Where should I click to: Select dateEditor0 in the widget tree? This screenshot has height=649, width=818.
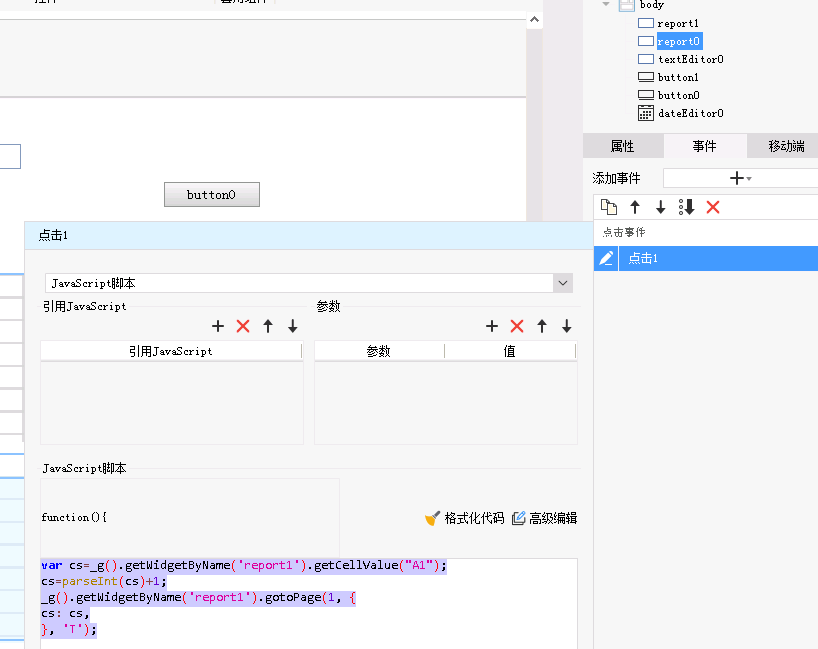pos(690,113)
